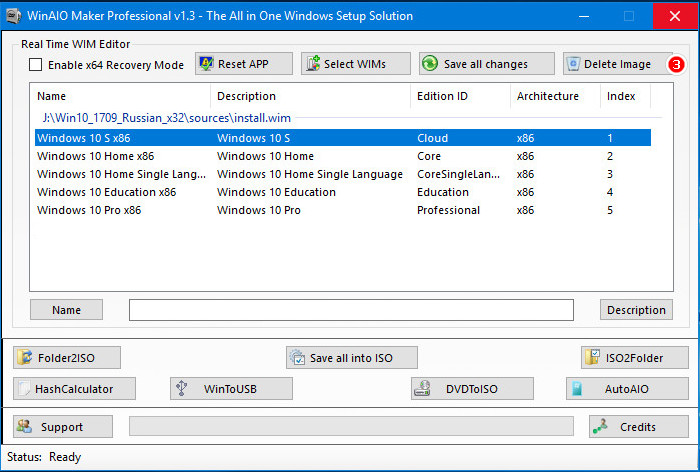Close the WinAIO Maker window

[x=675, y=16]
